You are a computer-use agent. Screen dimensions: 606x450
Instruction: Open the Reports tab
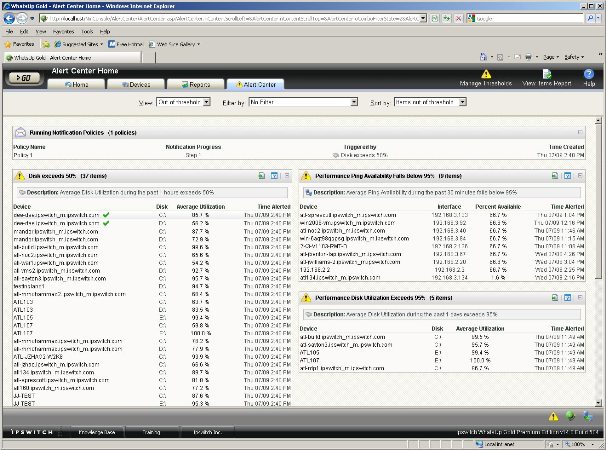point(196,84)
